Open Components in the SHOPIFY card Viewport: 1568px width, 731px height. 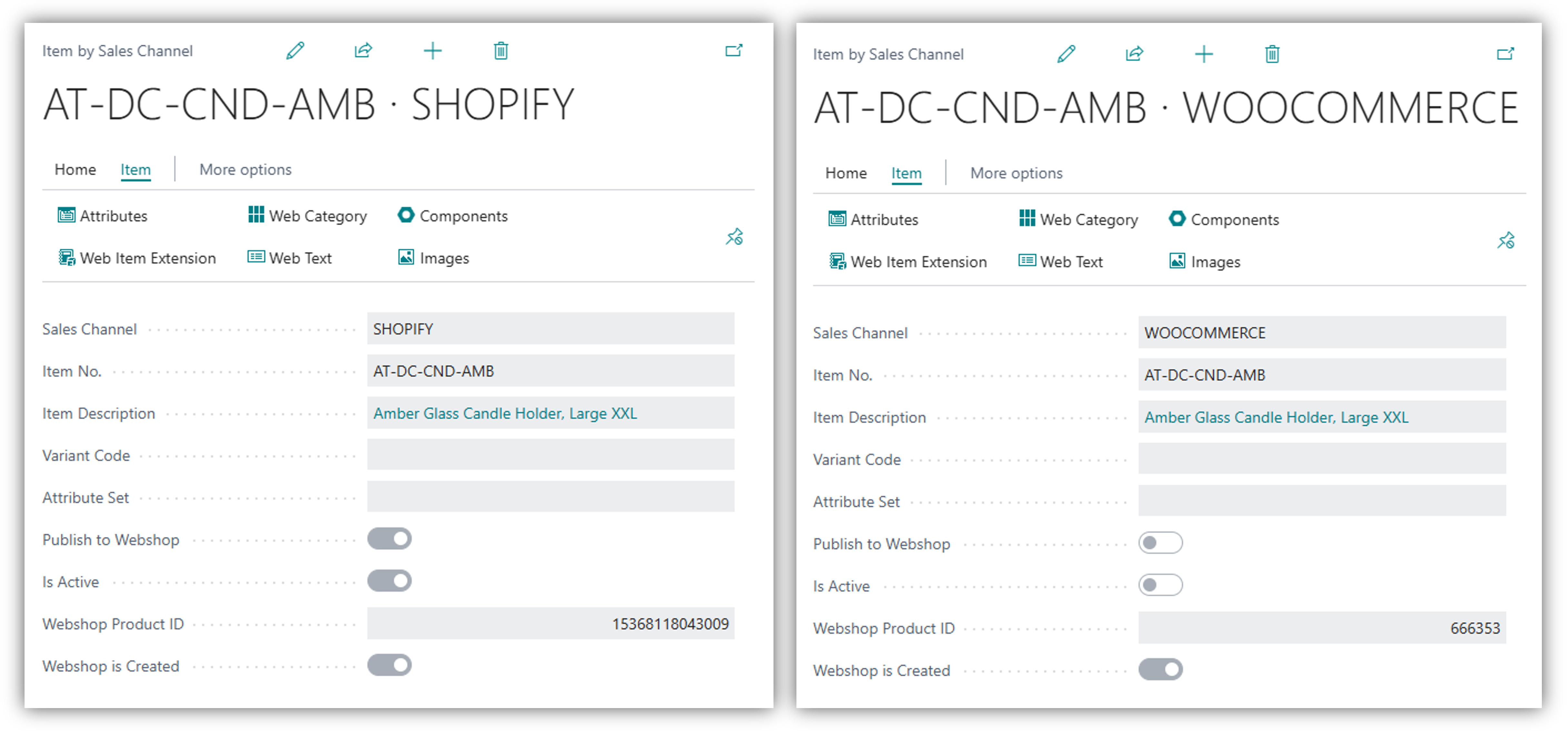point(452,216)
